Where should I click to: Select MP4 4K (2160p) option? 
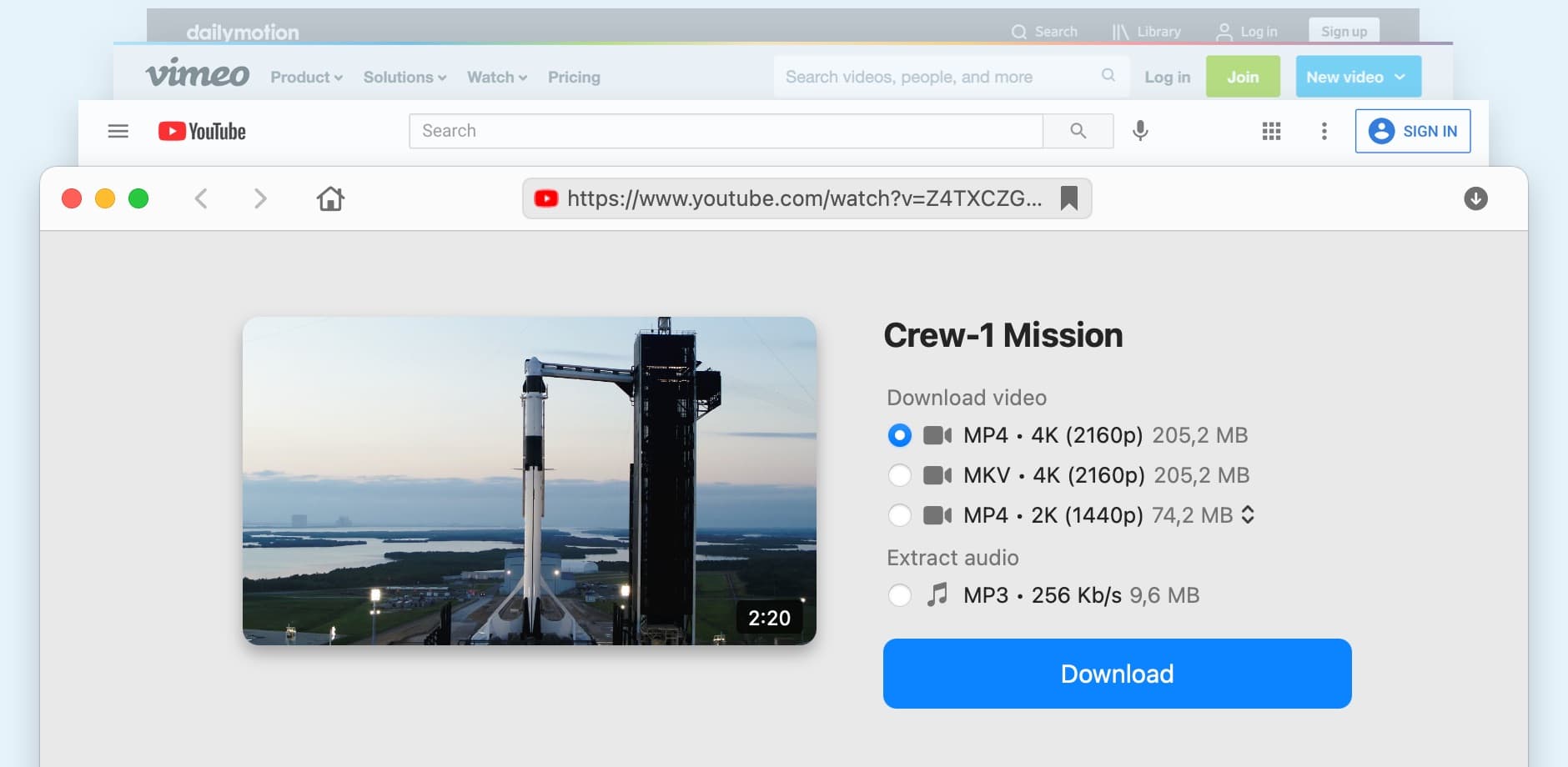(900, 435)
